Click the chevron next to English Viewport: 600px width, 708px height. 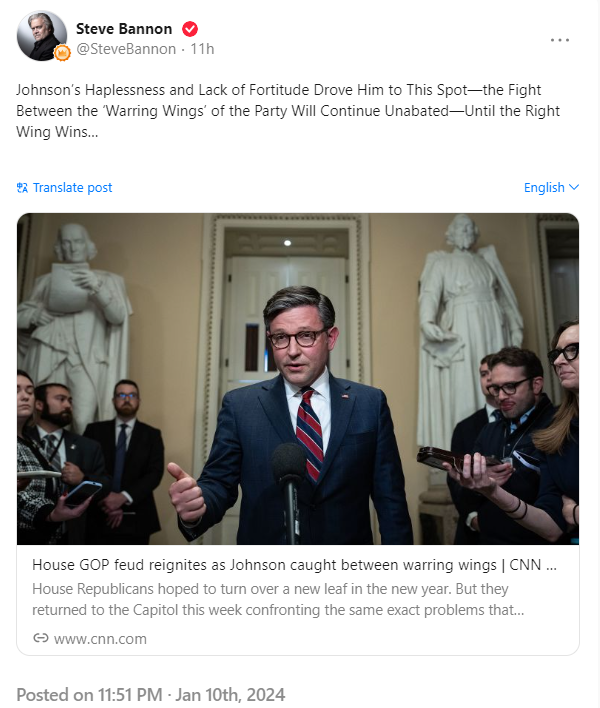(574, 187)
